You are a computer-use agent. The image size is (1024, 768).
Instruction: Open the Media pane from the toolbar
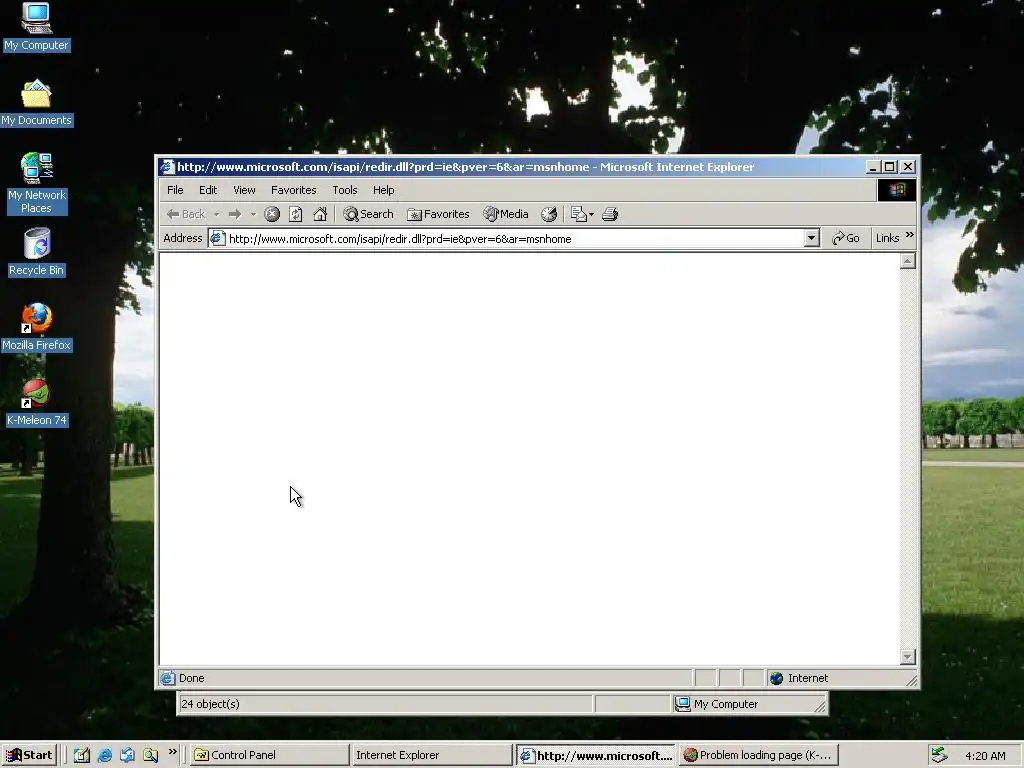[x=505, y=214]
